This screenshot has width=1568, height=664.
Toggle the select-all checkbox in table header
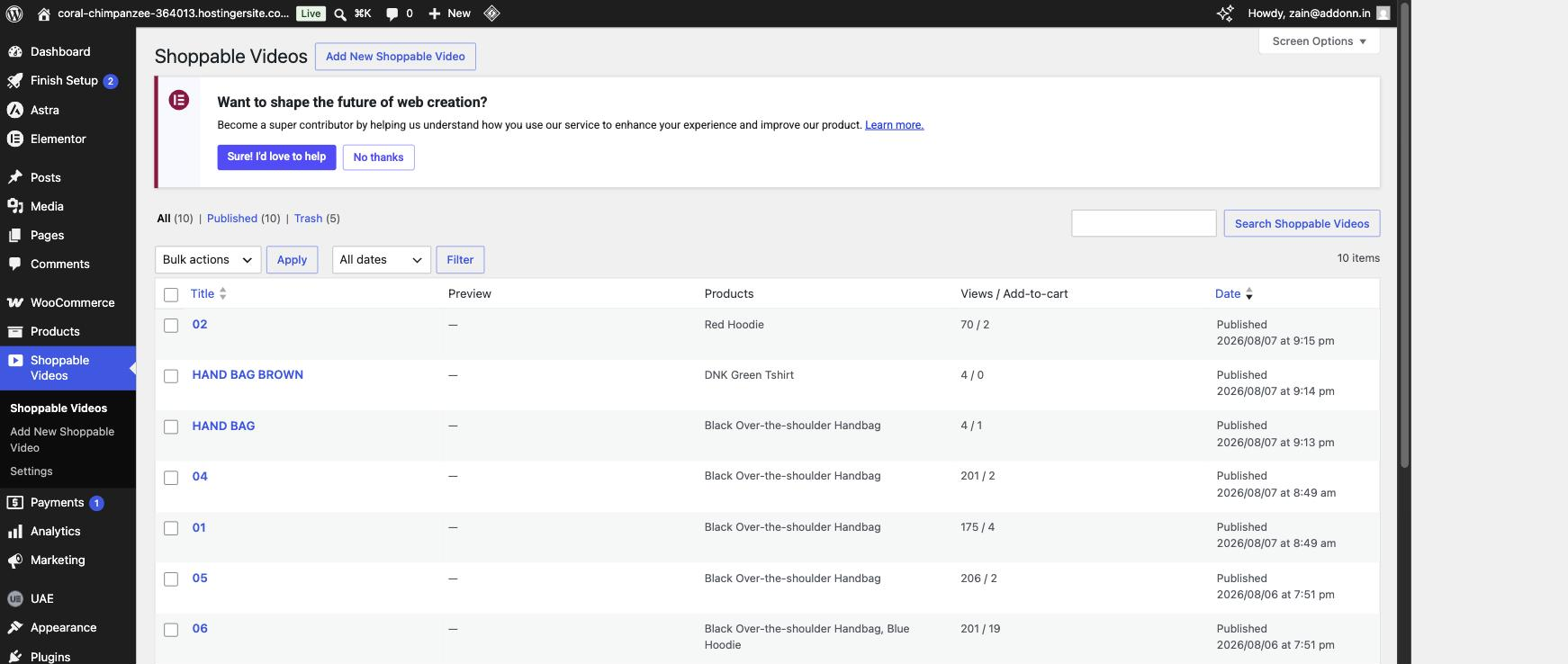[x=171, y=295]
